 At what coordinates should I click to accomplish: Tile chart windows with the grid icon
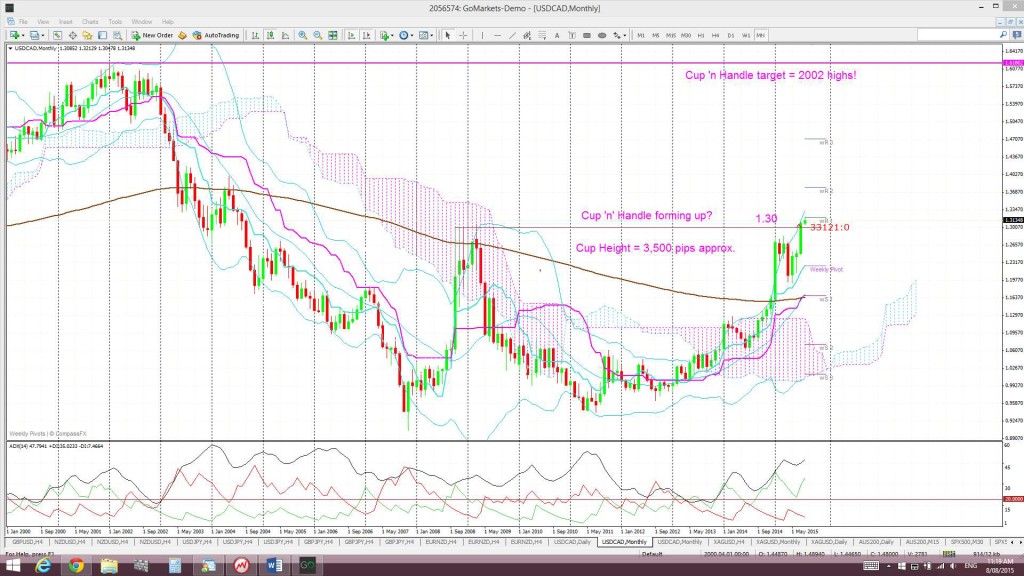point(332,35)
